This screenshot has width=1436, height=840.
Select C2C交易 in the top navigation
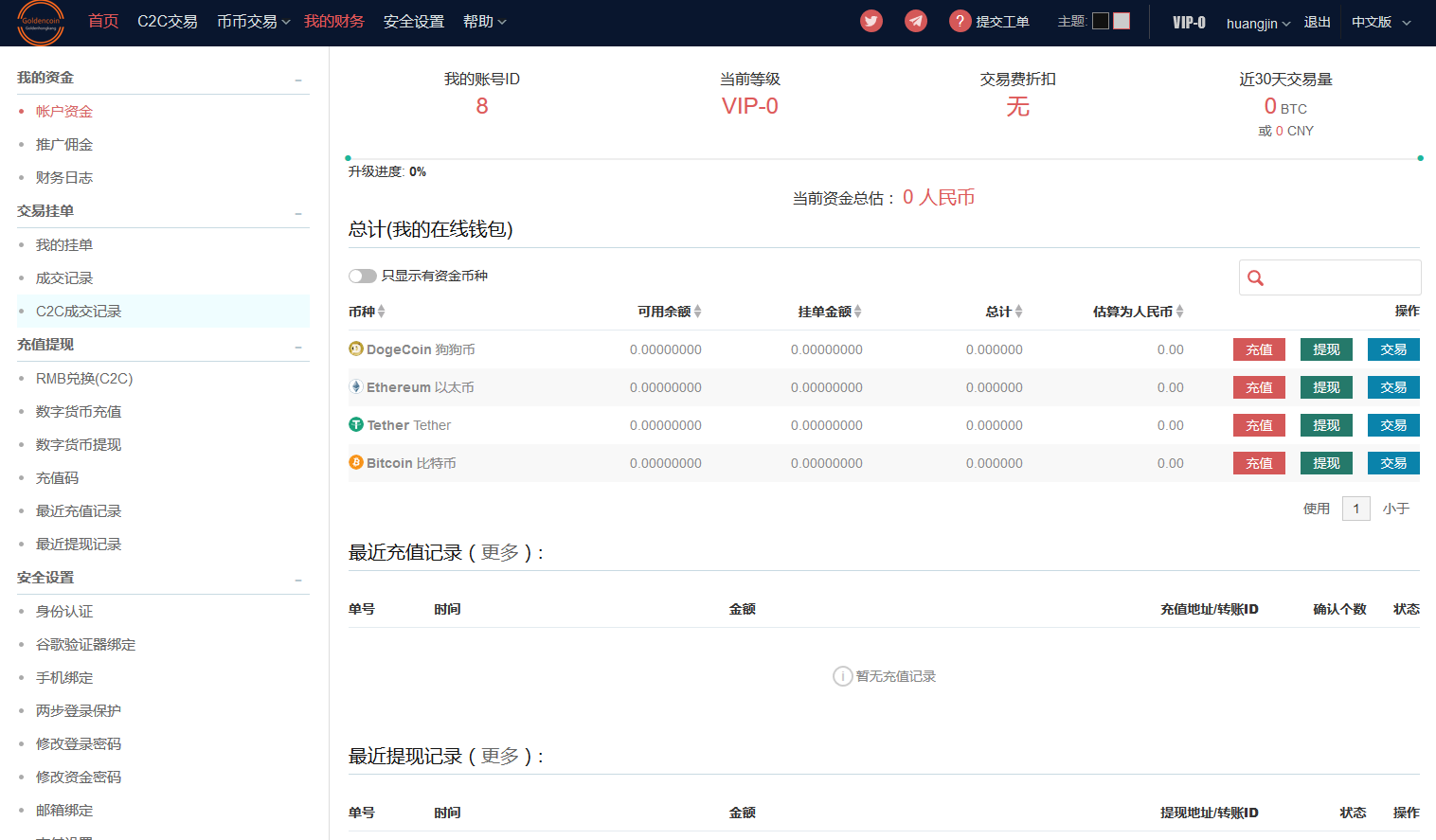click(168, 22)
